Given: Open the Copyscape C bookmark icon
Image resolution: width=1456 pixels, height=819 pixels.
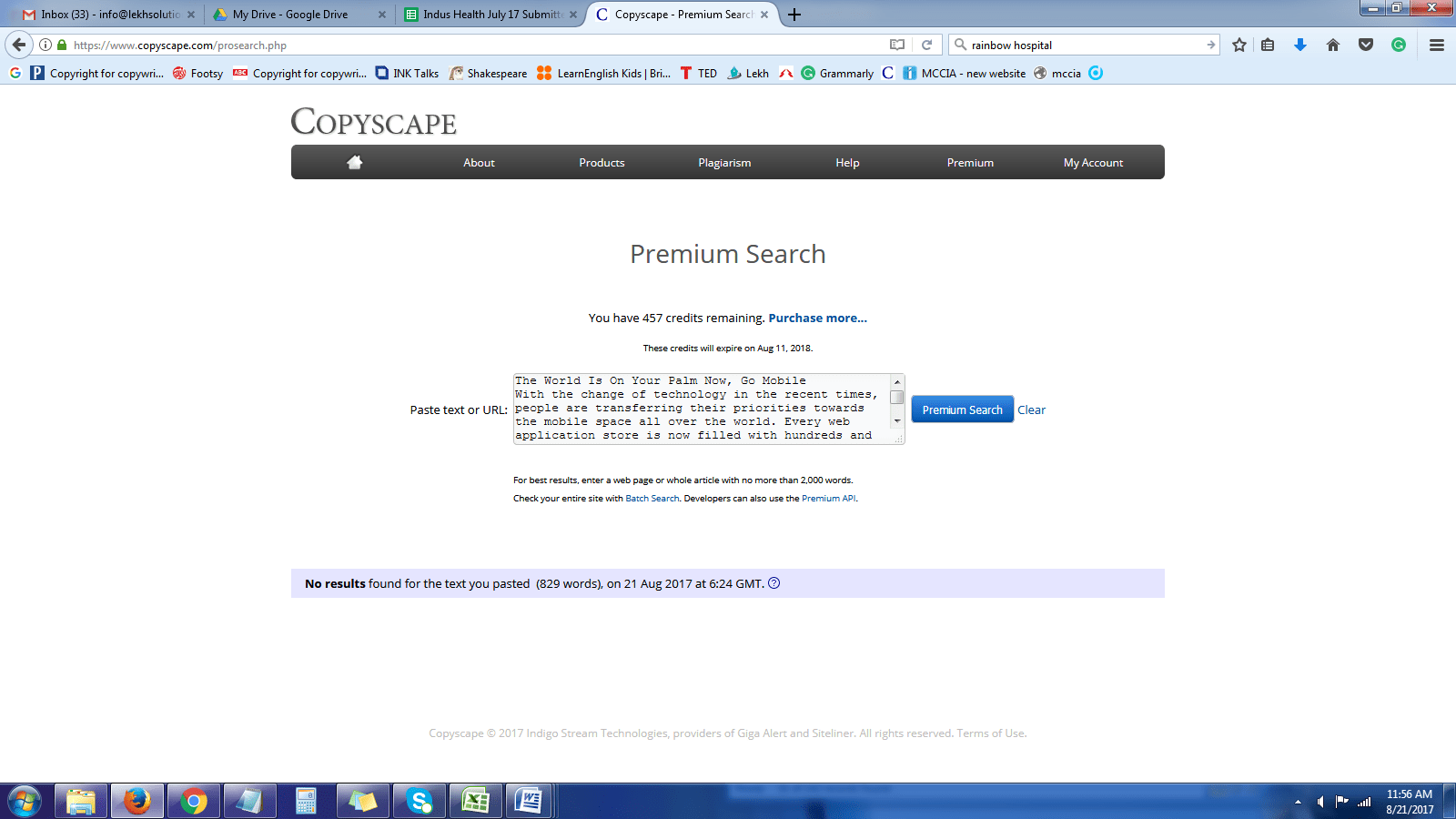Looking at the screenshot, I should [x=888, y=73].
